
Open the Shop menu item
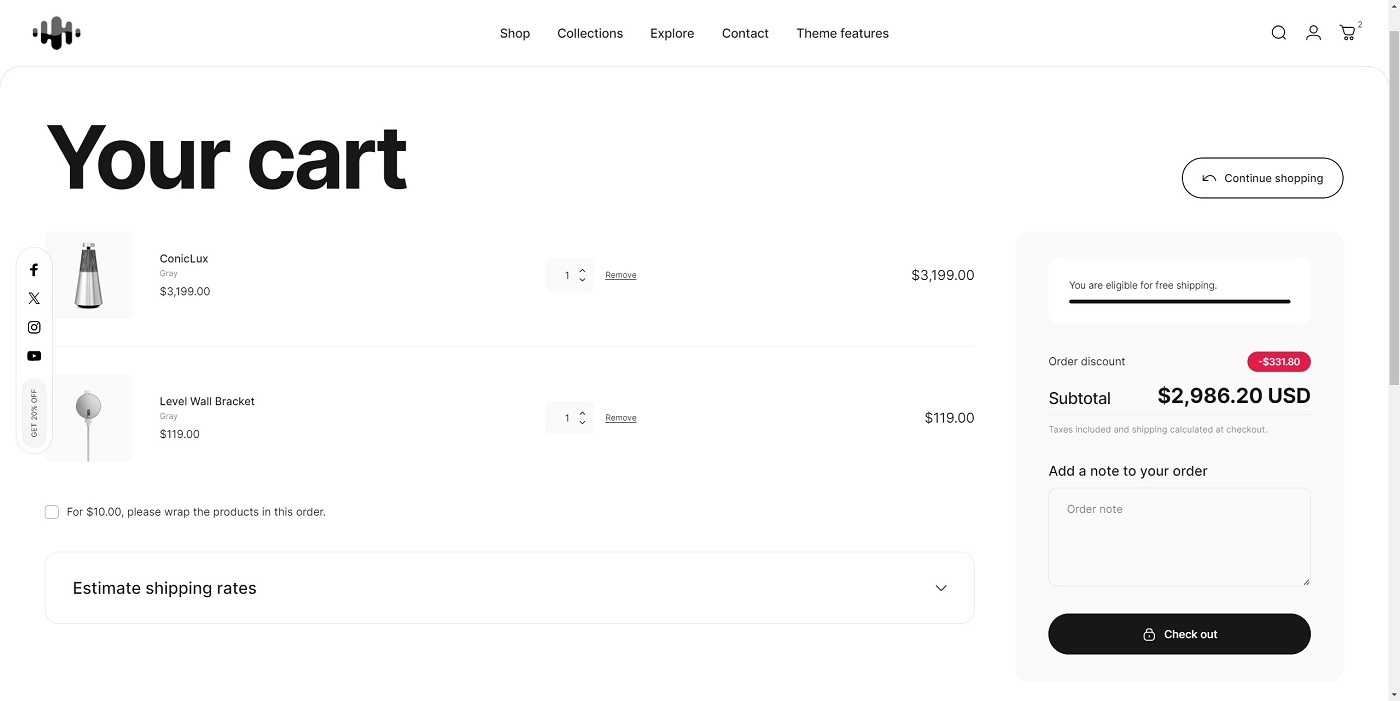tap(514, 33)
